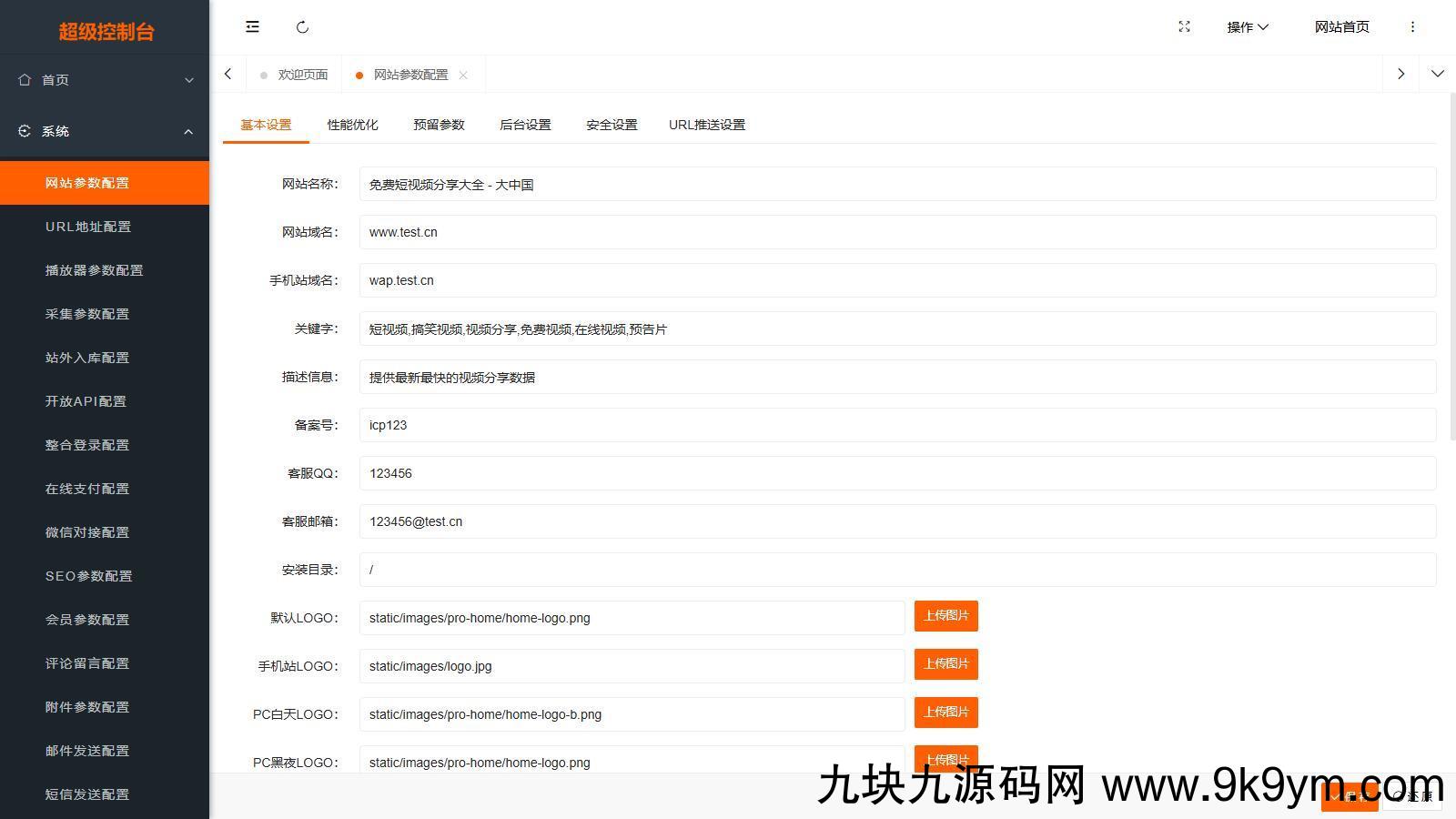Click 上传图片 for 默认LOGO

945,616
